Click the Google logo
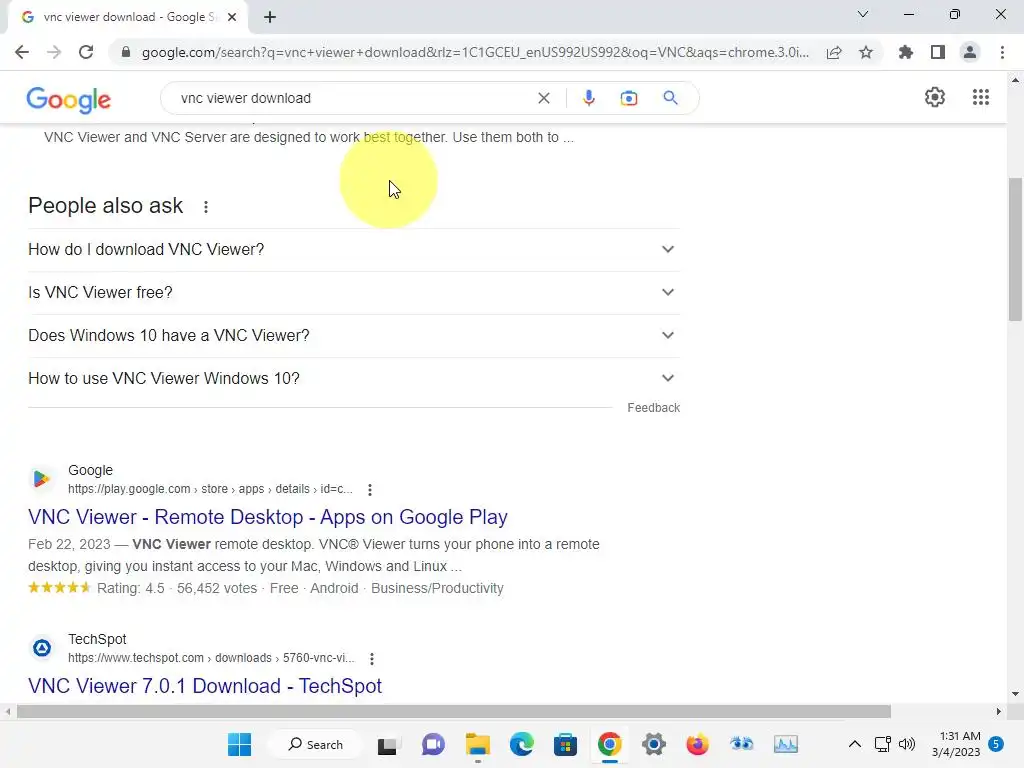The image size is (1024, 768). pos(69,99)
